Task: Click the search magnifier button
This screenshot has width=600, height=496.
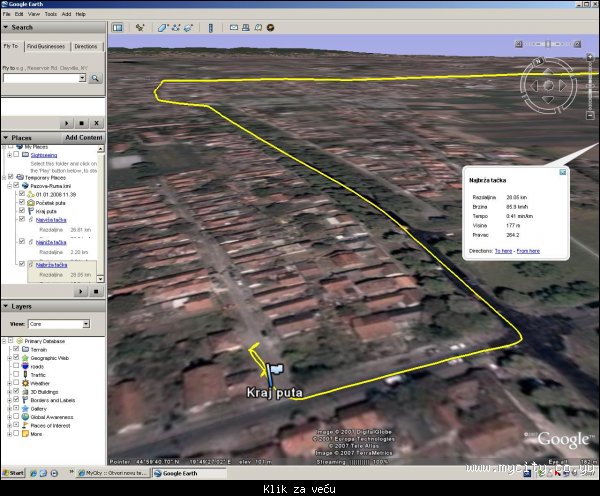Action: coord(96,78)
